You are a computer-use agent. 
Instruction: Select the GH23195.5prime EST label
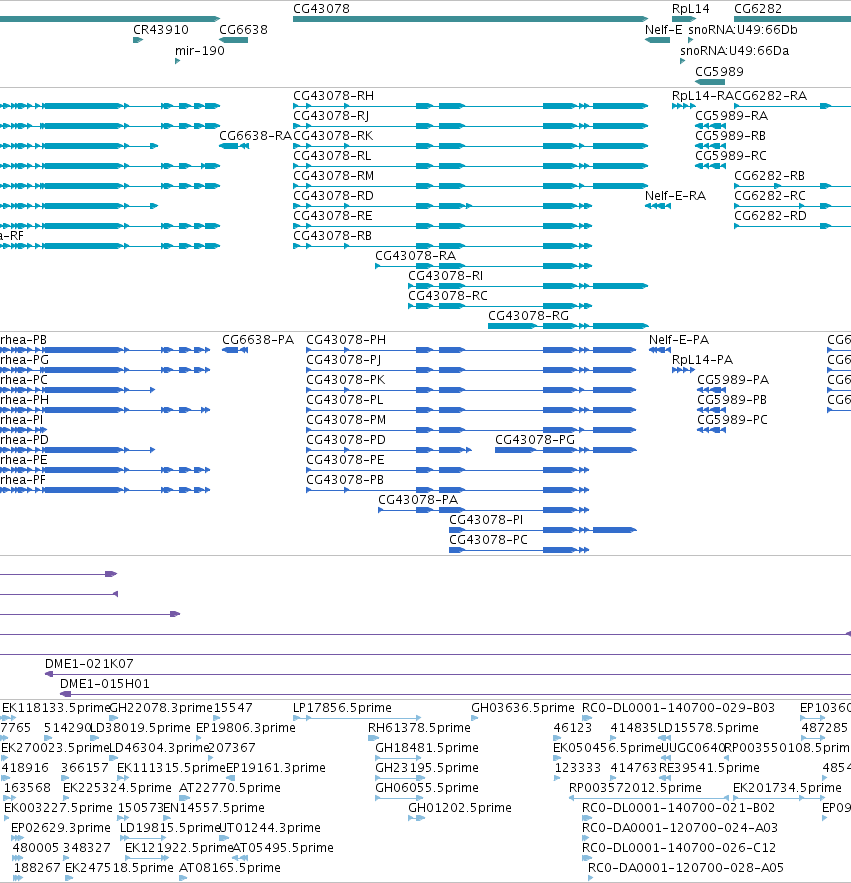427,767
